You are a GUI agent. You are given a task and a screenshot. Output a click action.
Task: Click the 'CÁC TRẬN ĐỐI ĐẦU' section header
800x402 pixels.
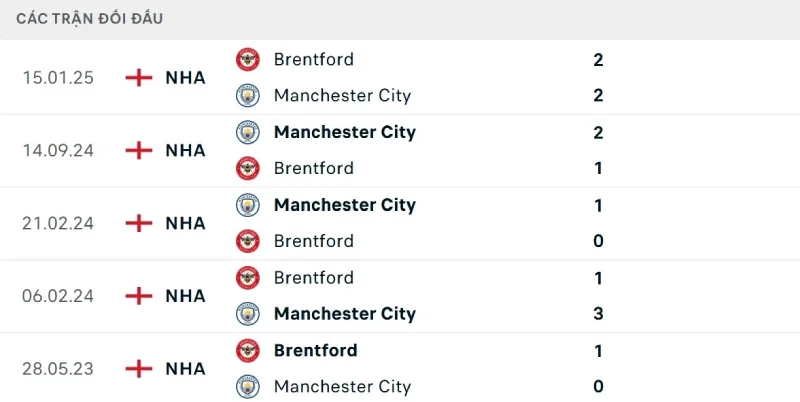pos(90,19)
